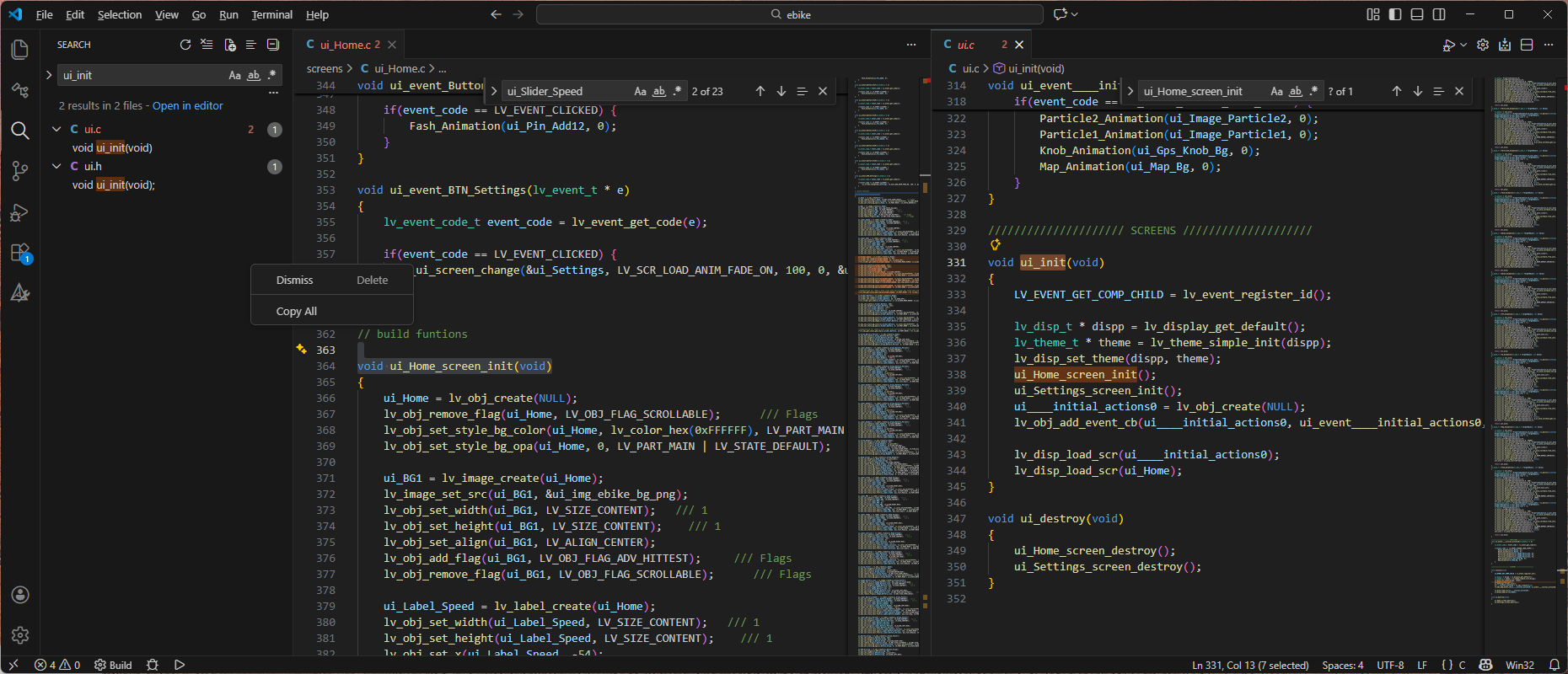1568x674 pixels.
Task: Collapse the ui.h search results group
Action: (56, 166)
